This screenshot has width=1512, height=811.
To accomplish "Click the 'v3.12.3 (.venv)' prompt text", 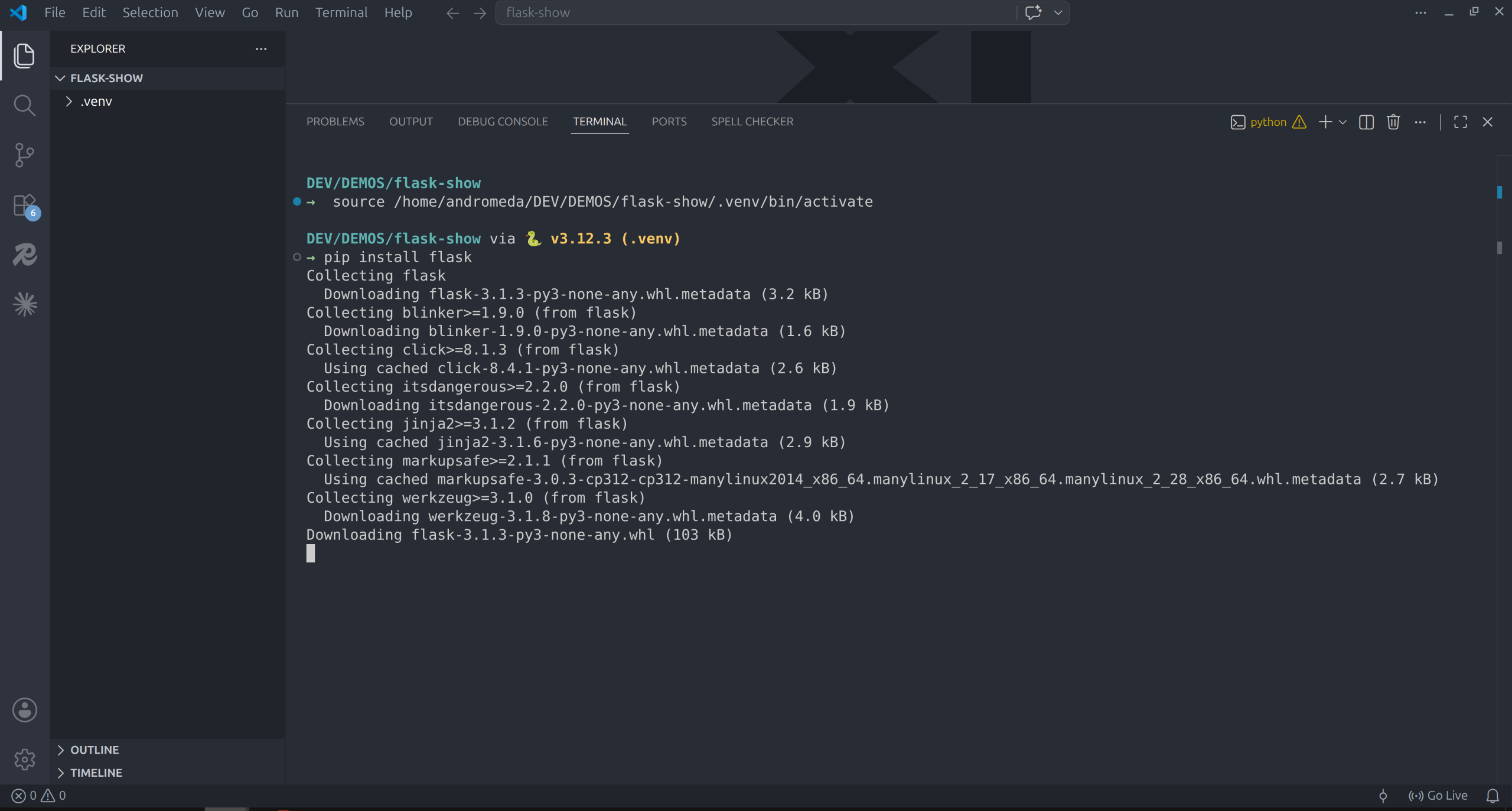I will (615, 239).
